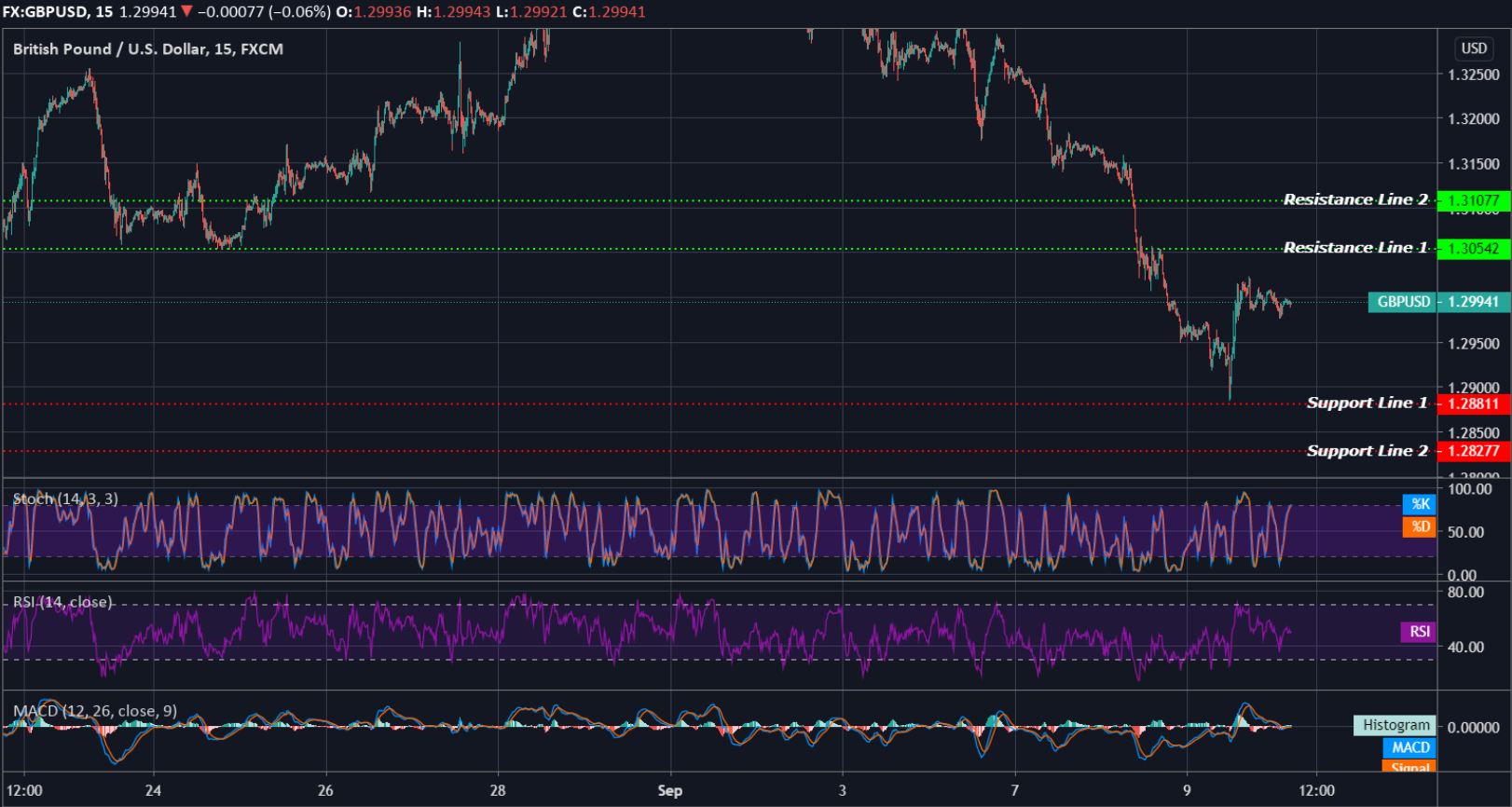This screenshot has height=807, width=1512.
Task: Select the 1.29941 current price tag
Action: click(x=1474, y=302)
